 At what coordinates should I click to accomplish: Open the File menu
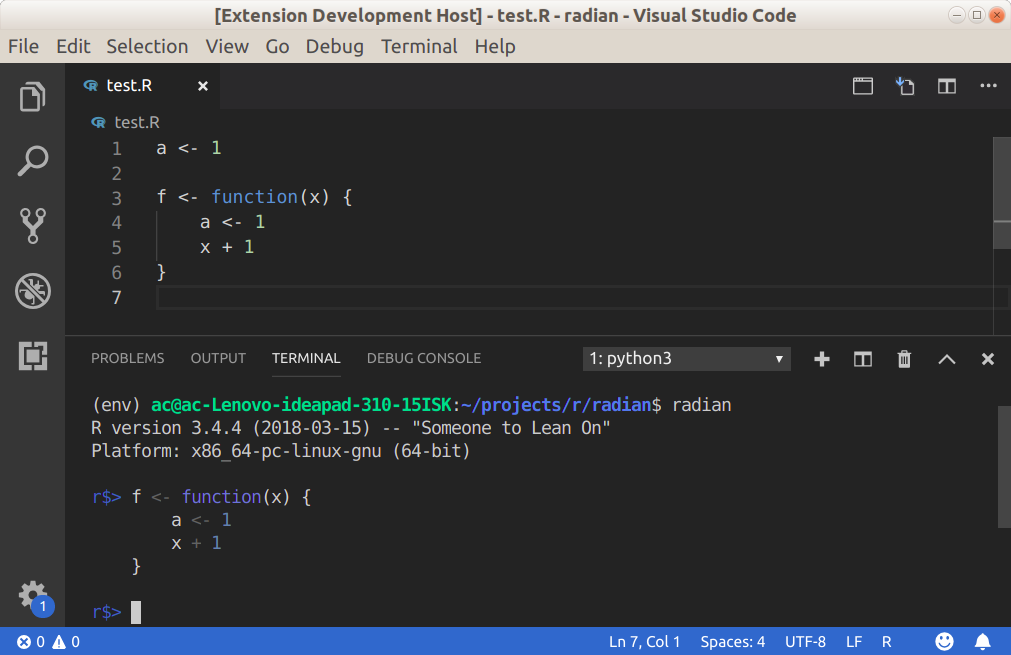(23, 46)
